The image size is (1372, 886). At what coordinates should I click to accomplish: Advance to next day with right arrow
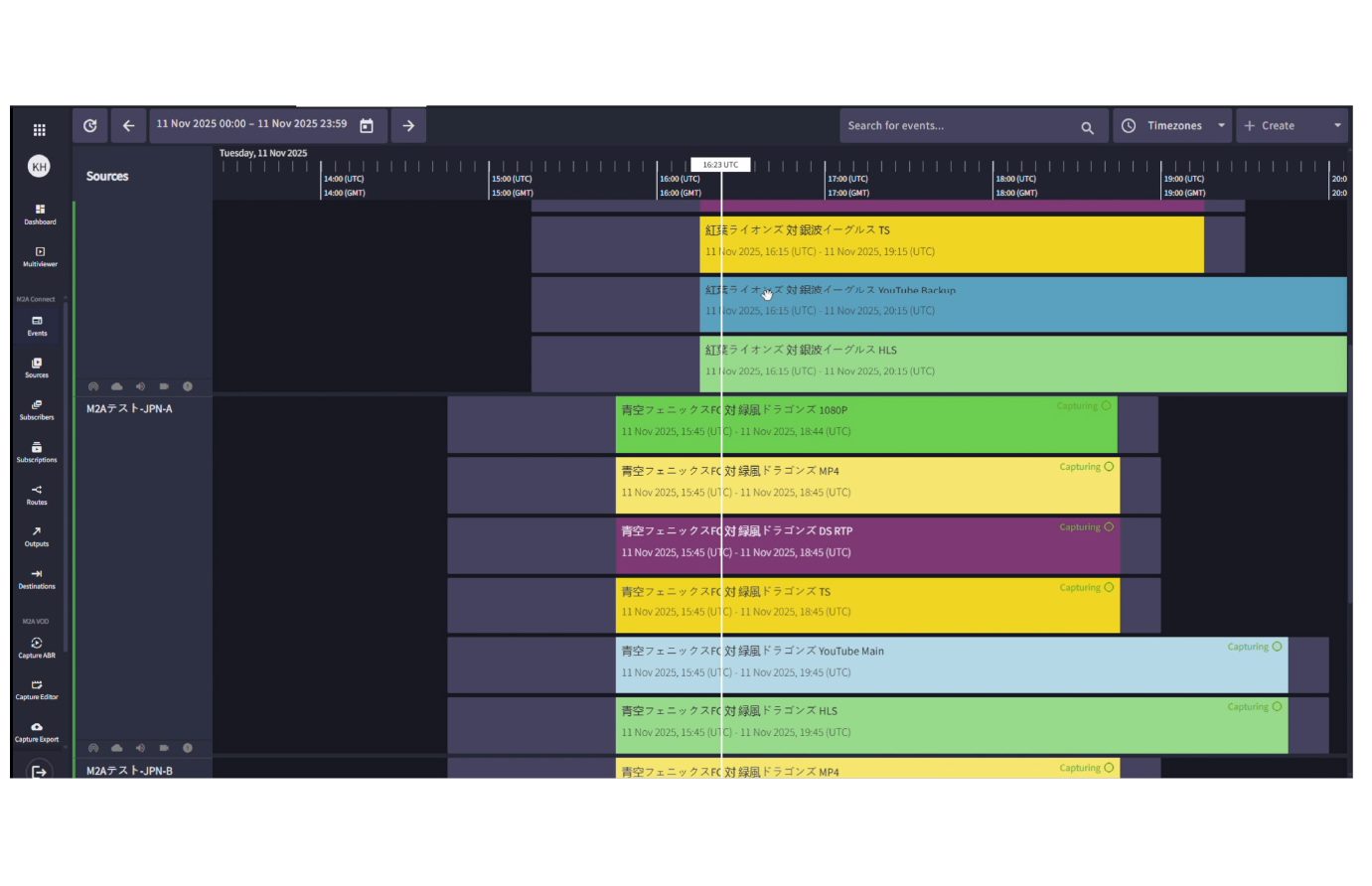click(x=408, y=126)
